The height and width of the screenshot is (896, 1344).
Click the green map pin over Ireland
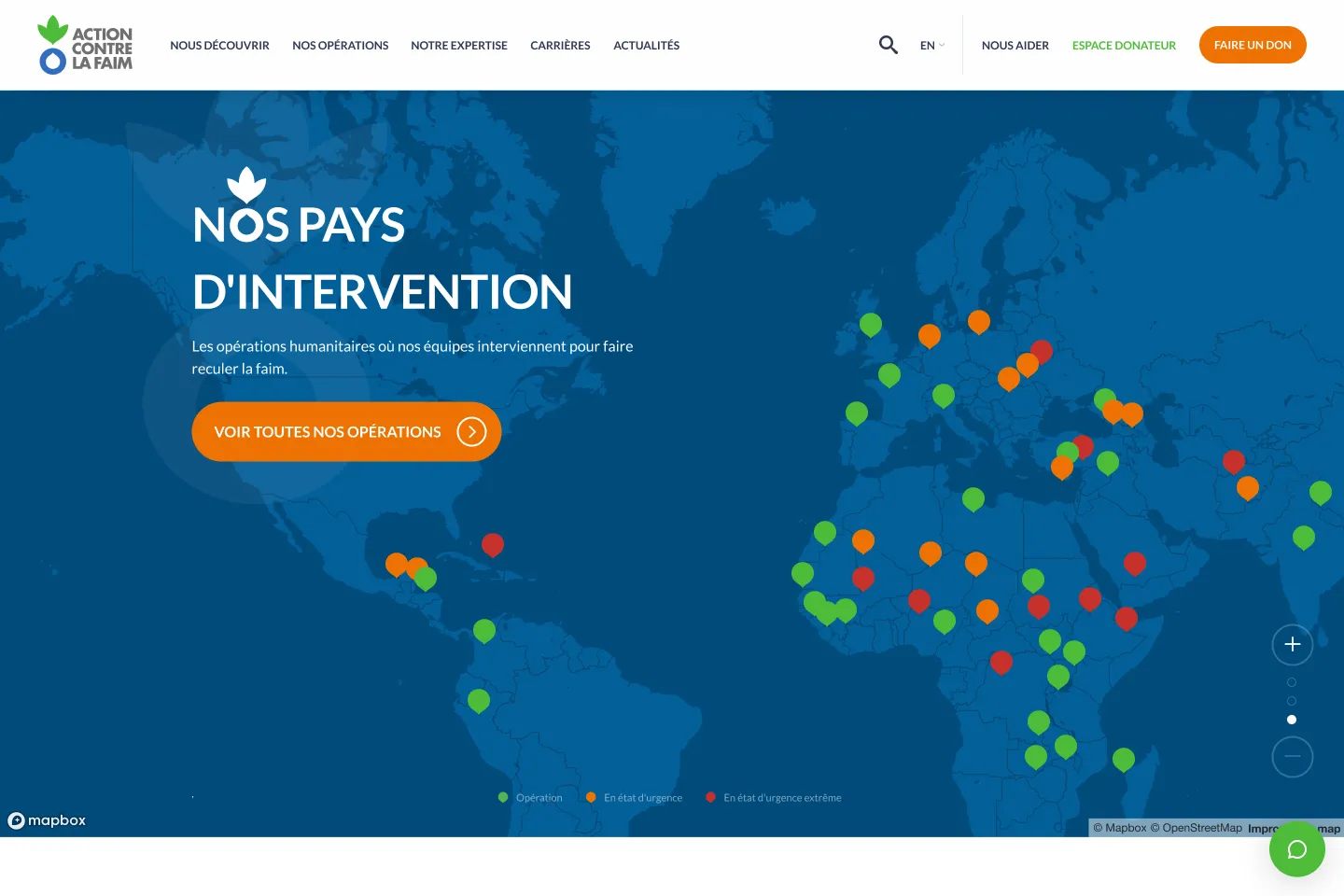click(x=871, y=324)
